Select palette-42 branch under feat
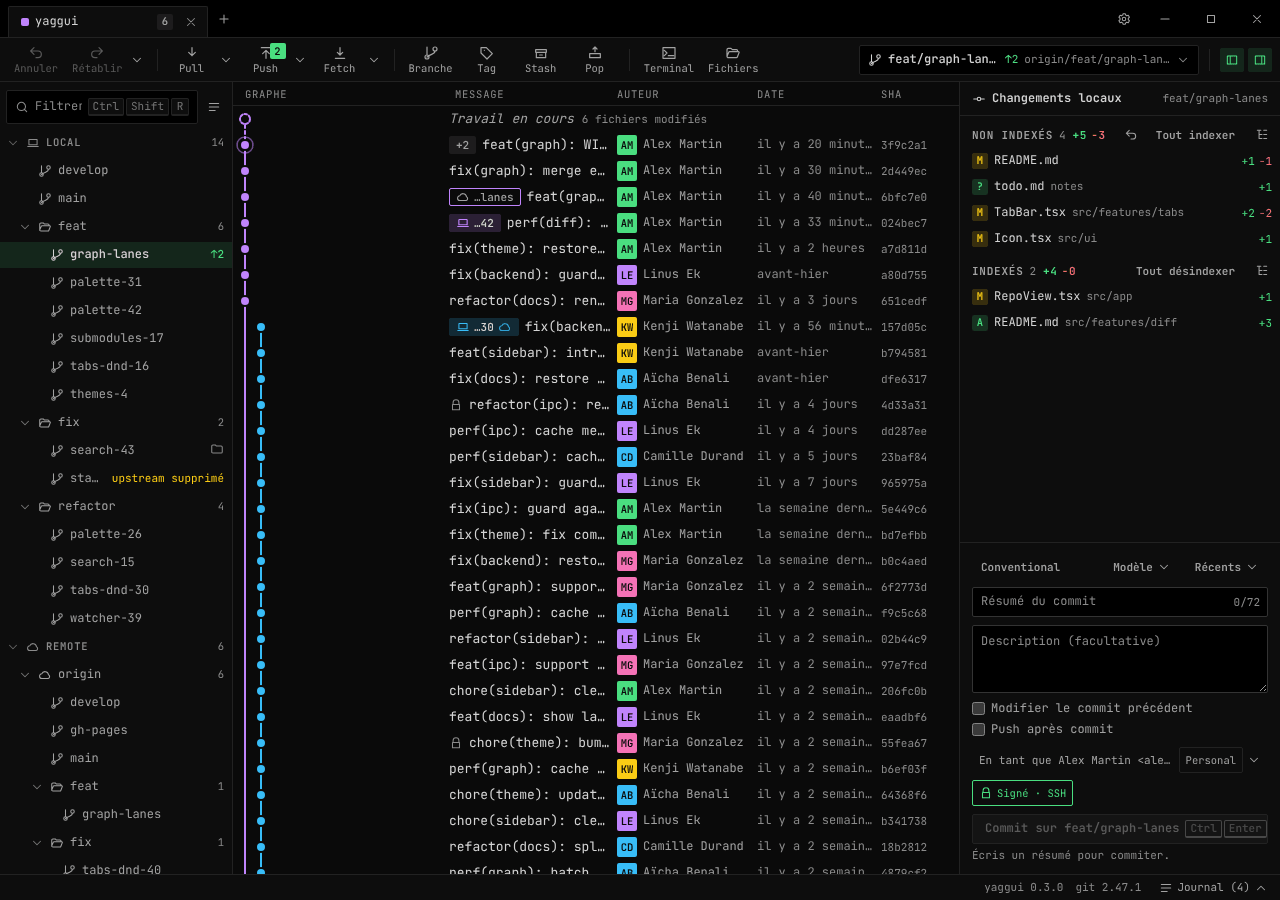This screenshot has width=1280, height=900. (x=116, y=310)
